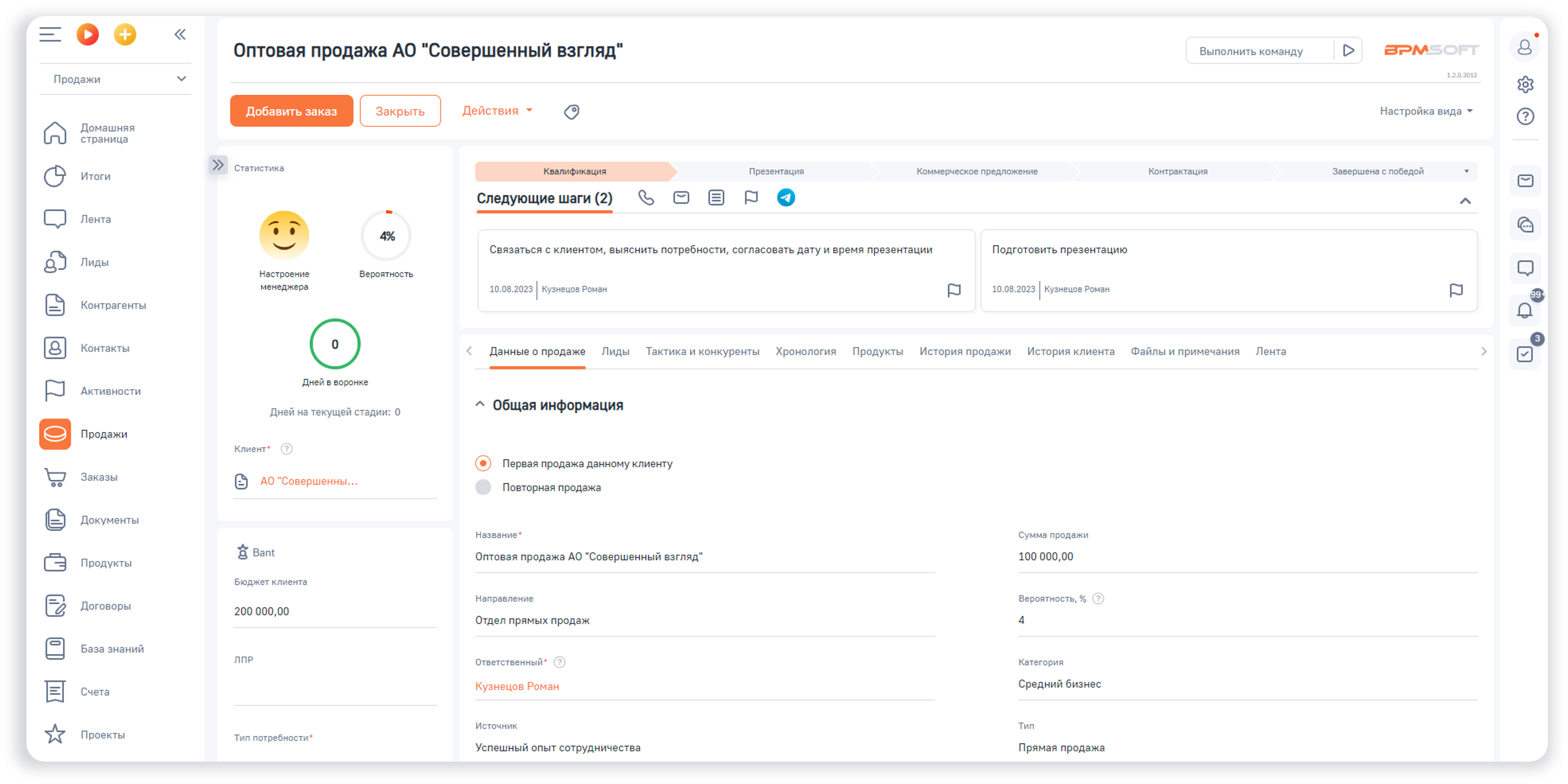This screenshot has height=784, width=1568.
Task: Switch to the Лиды tab
Action: (x=615, y=351)
